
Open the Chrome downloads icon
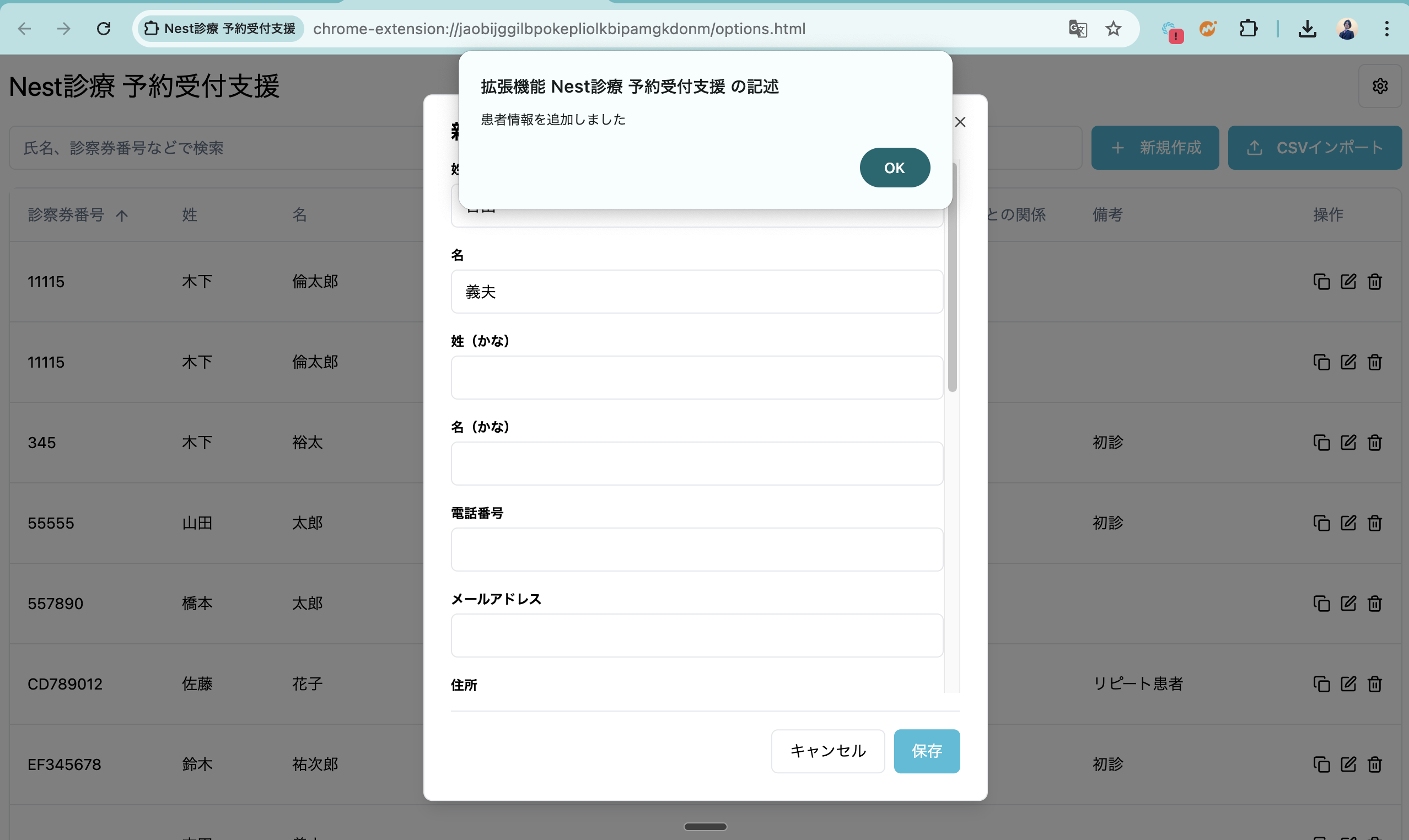(1307, 28)
